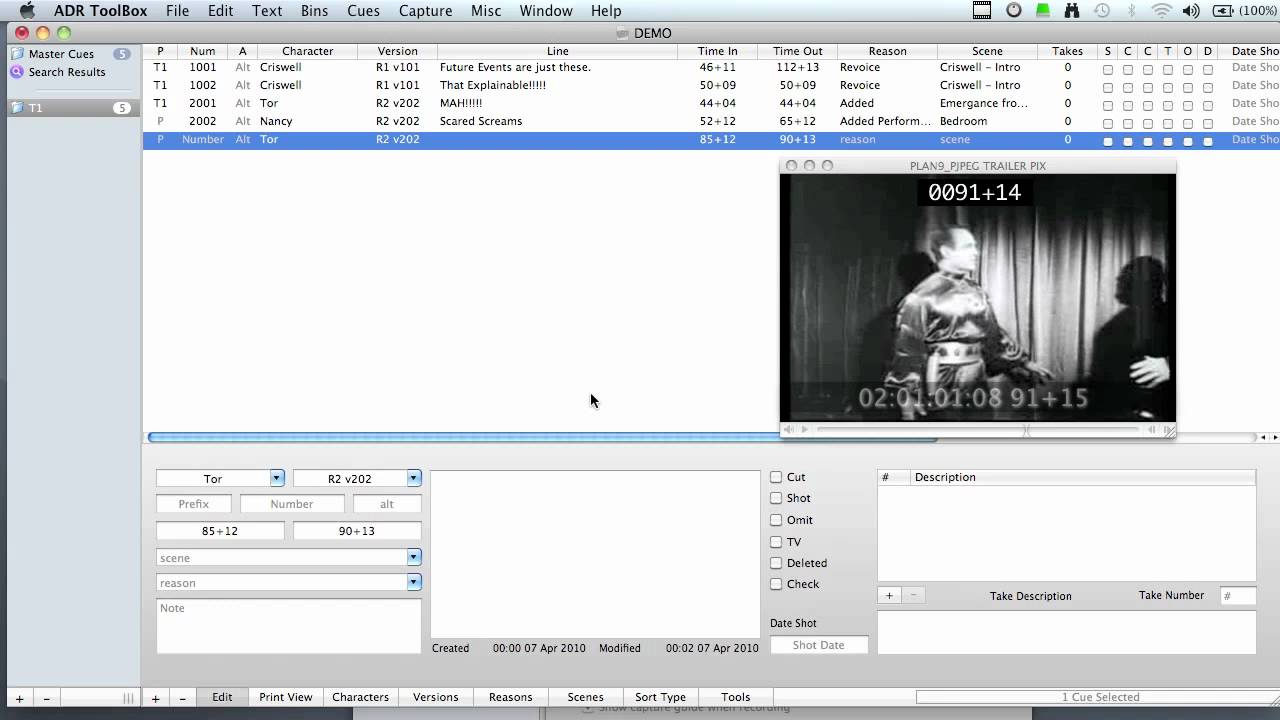The height and width of the screenshot is (720, 1280).
Task: Open the reason combo box dropdown
Action: coord(414,582)
